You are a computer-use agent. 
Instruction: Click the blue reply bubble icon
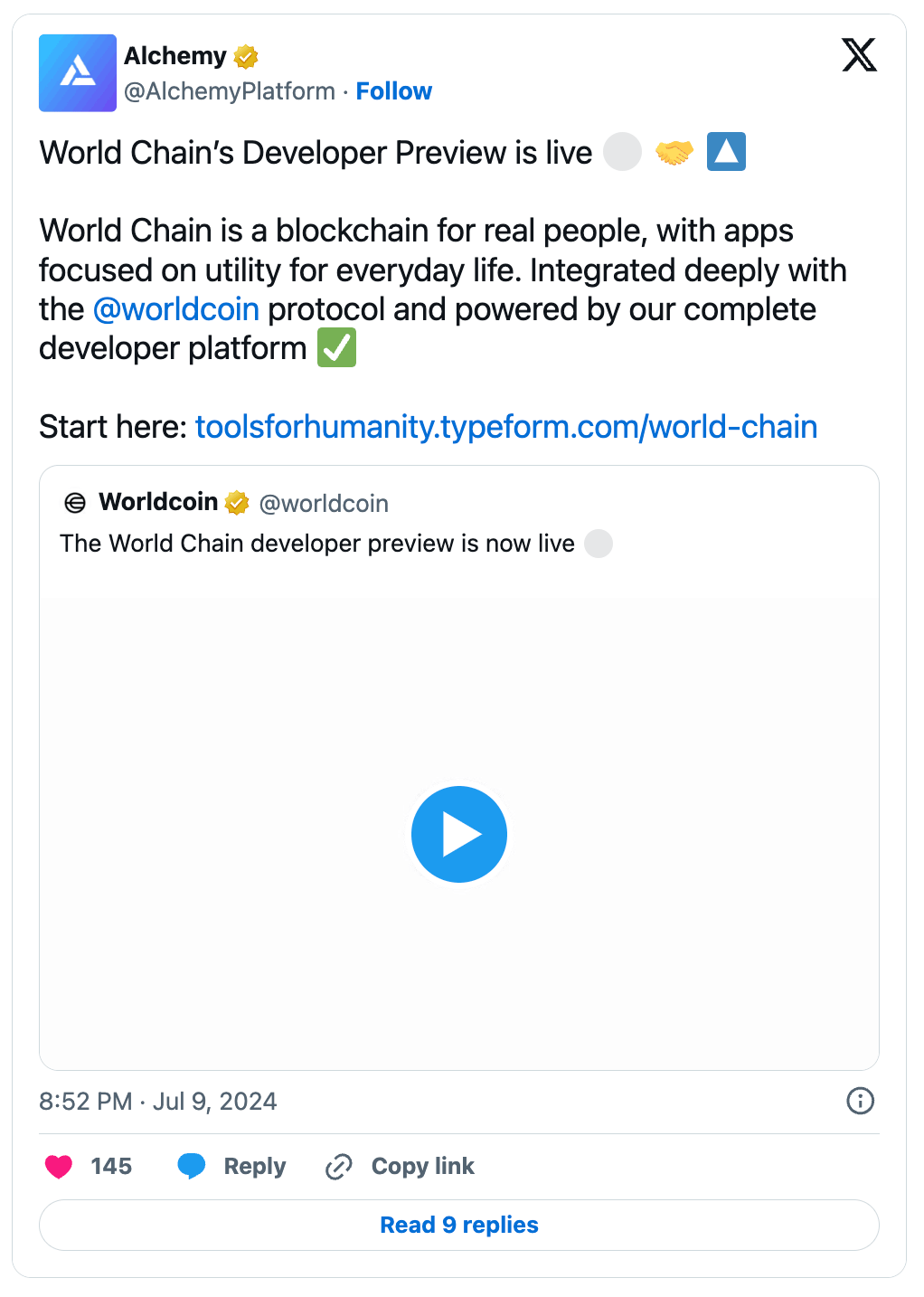192,1167
